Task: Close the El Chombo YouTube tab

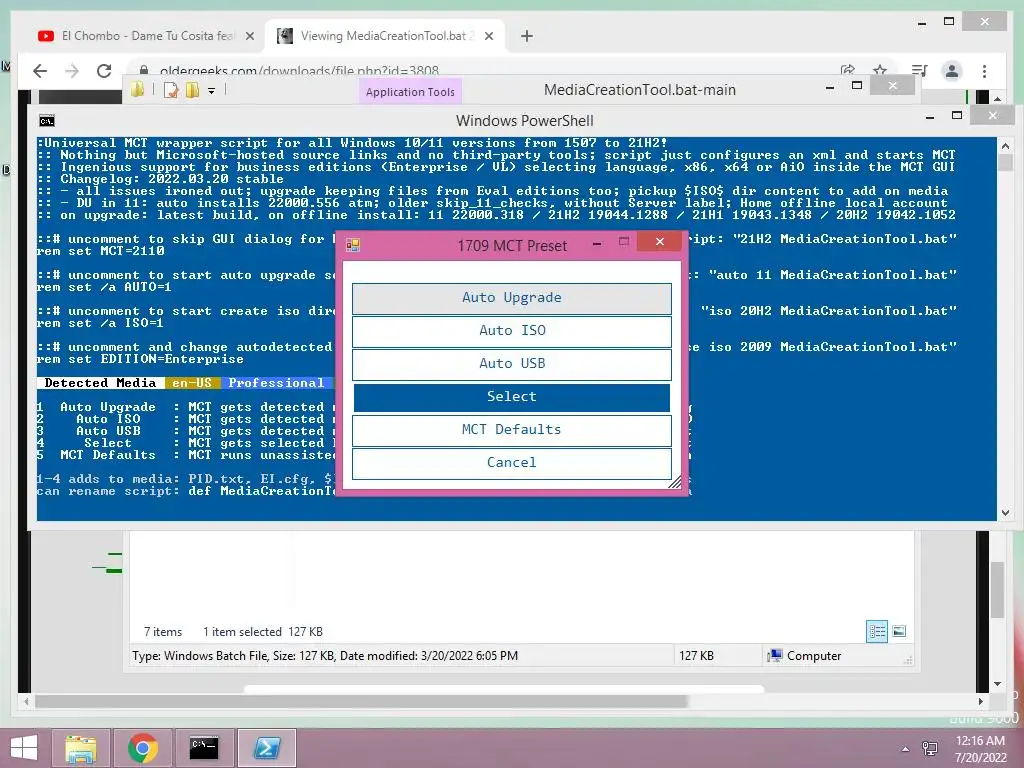Action: point(249,37)
